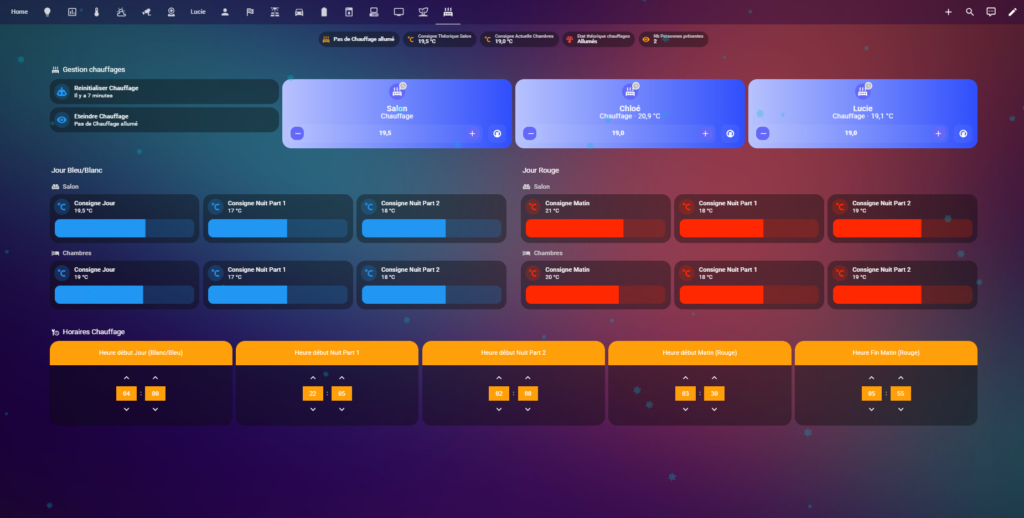1024x518 pixels.
Task: Click the plus add icon in header
Action: click(948, 12)
